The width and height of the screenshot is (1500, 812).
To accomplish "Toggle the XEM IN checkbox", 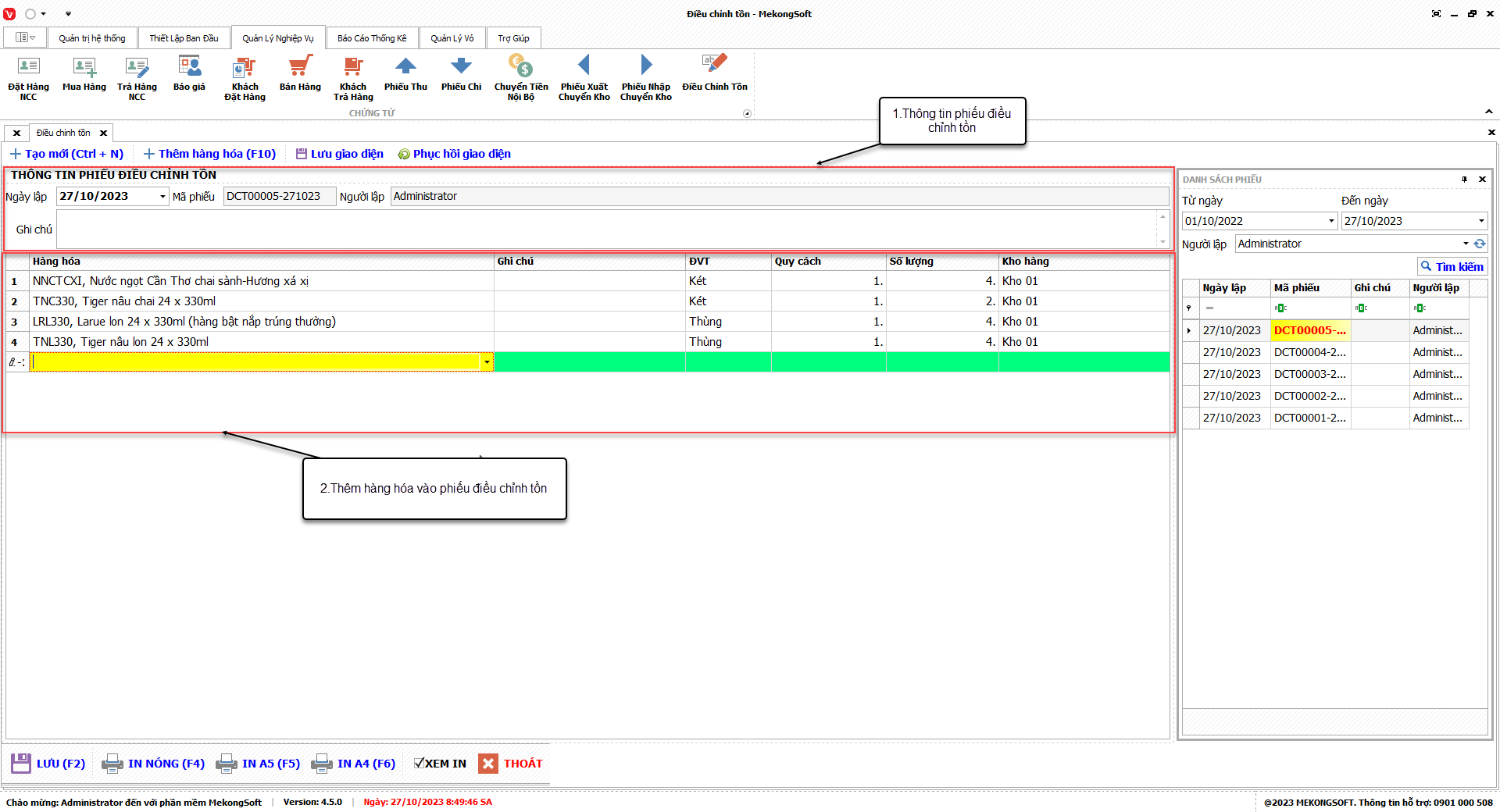I will click(420, 764).
